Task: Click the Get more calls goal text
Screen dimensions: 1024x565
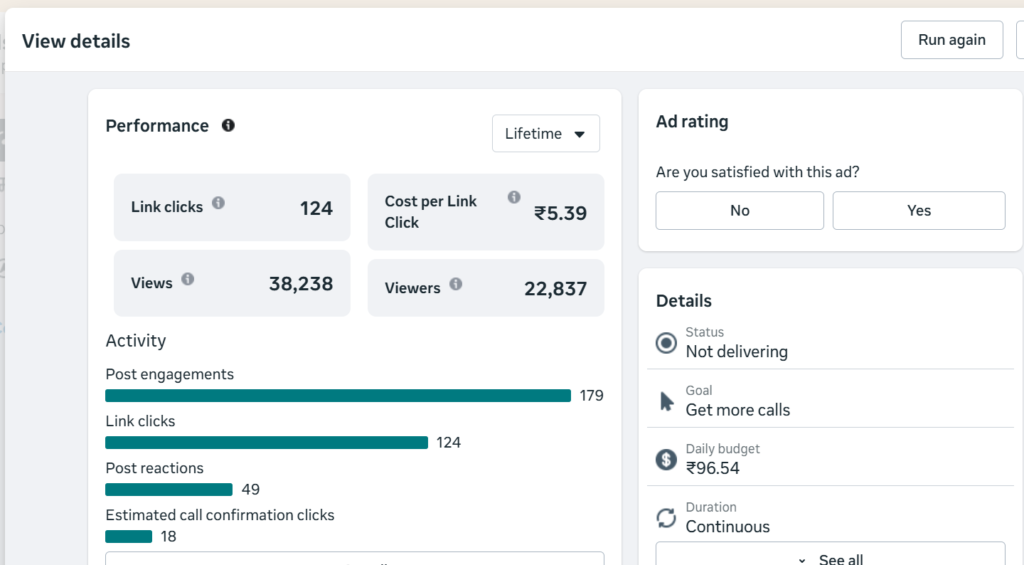Action: [x=738, y=410]
